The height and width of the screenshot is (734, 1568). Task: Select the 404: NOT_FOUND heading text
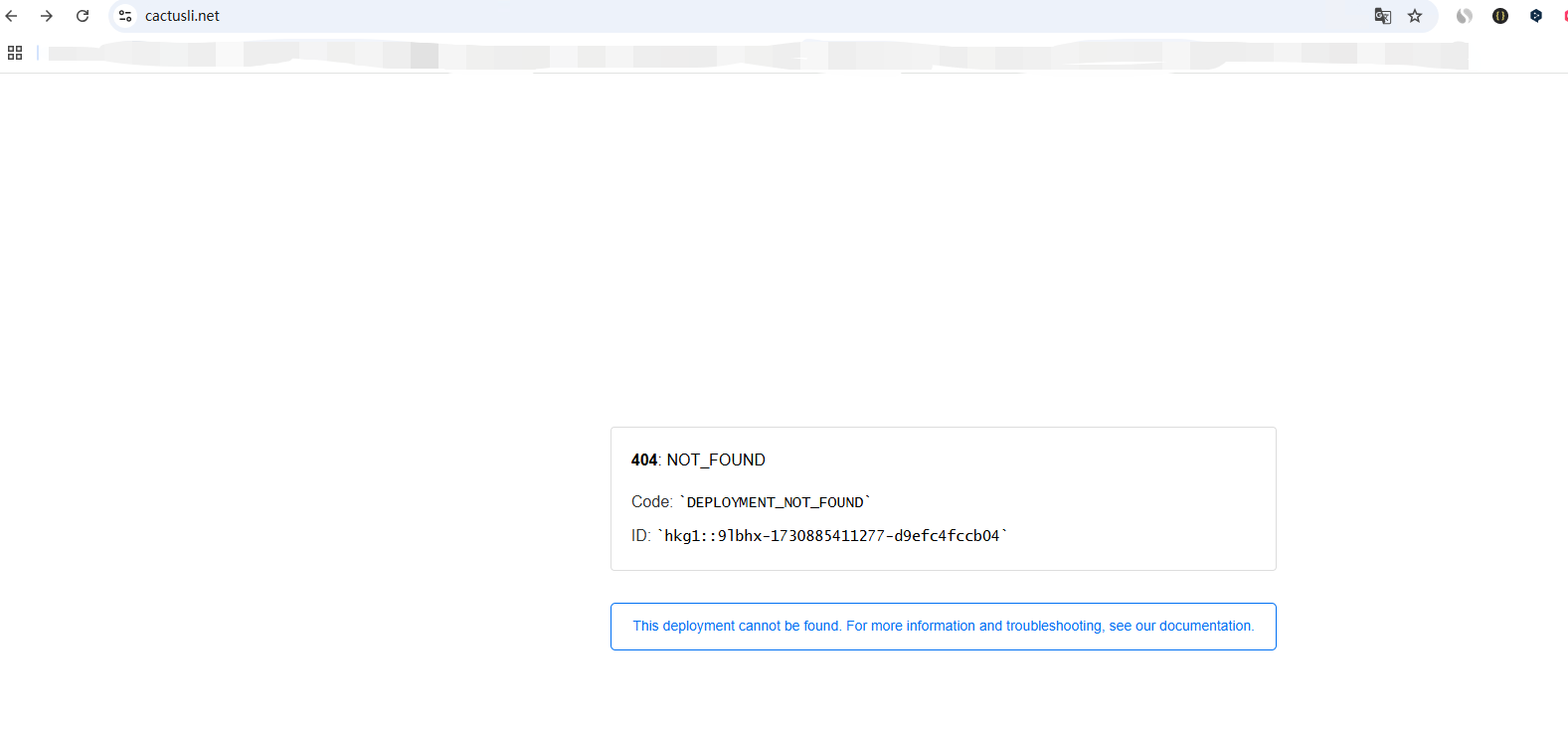pyautogui.click(x=698, y=459)
